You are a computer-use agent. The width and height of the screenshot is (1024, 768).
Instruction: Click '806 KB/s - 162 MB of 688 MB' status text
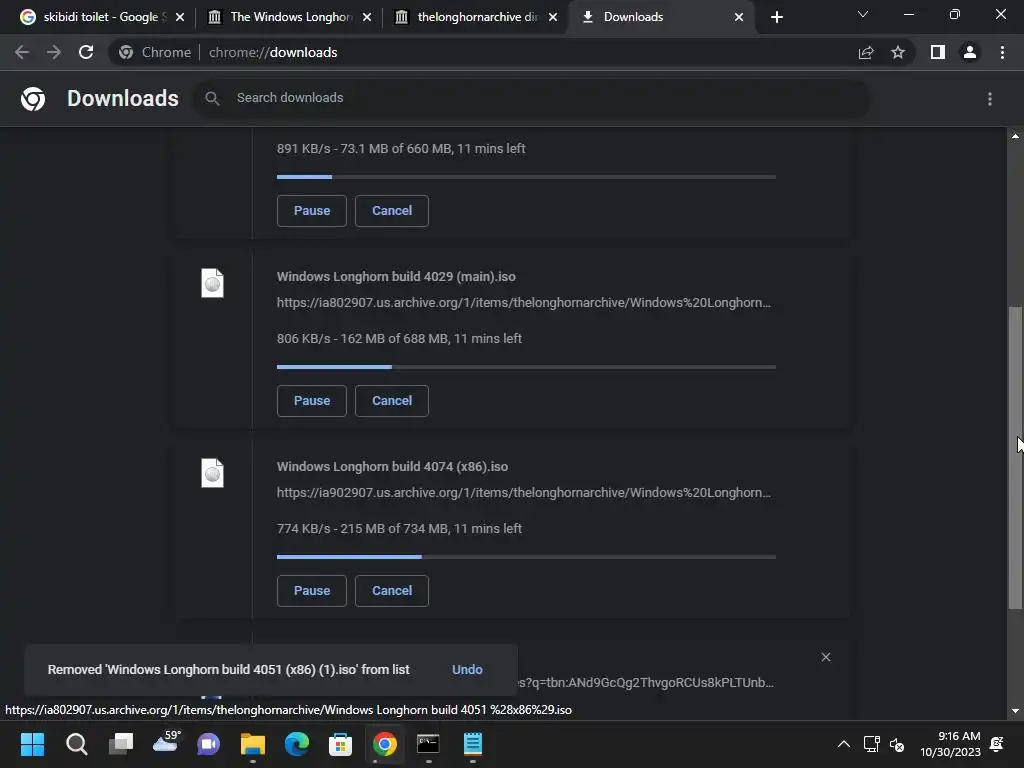pos(363,338)
